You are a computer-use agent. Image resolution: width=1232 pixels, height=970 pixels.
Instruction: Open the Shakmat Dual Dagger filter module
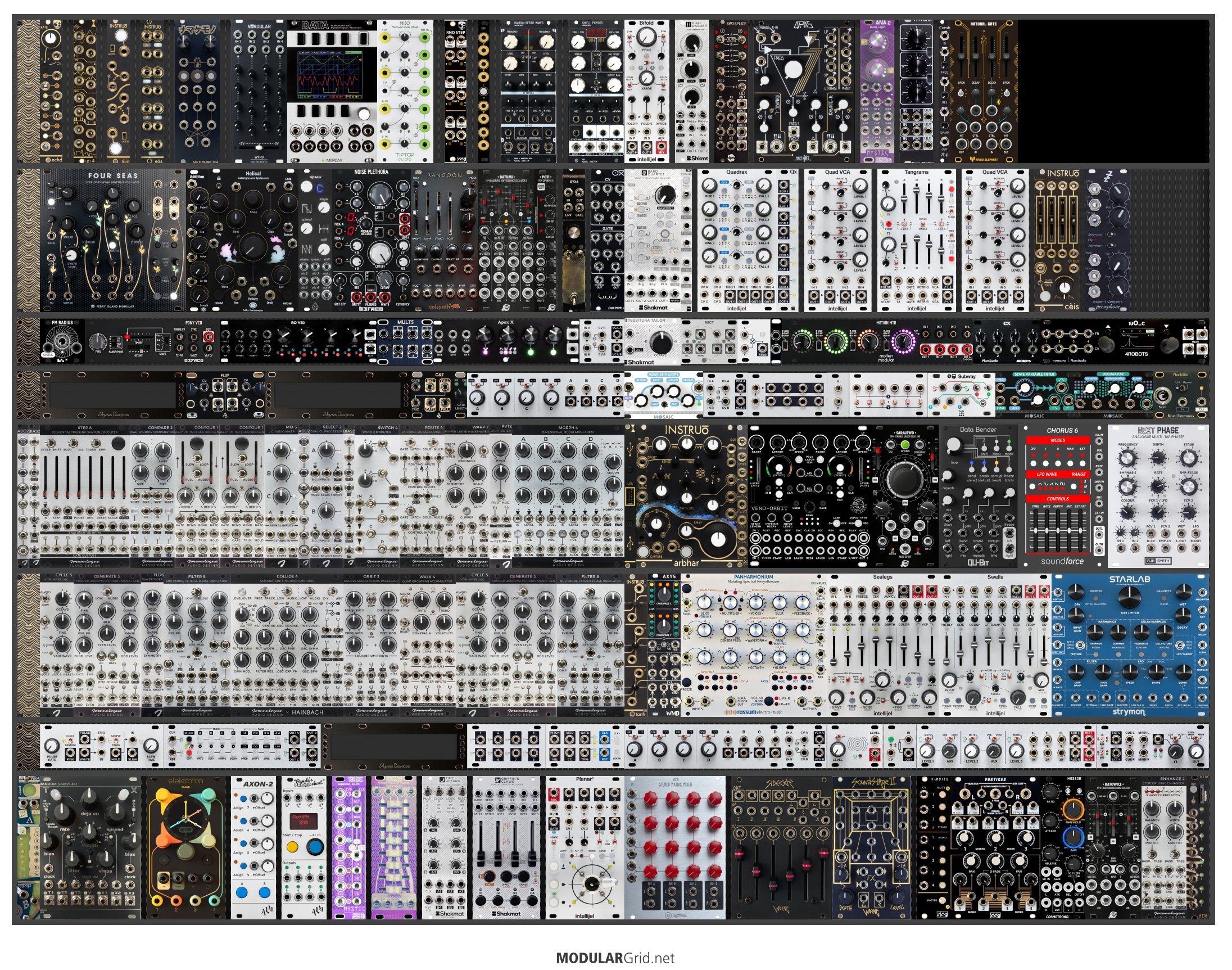[x=692, y=92]
